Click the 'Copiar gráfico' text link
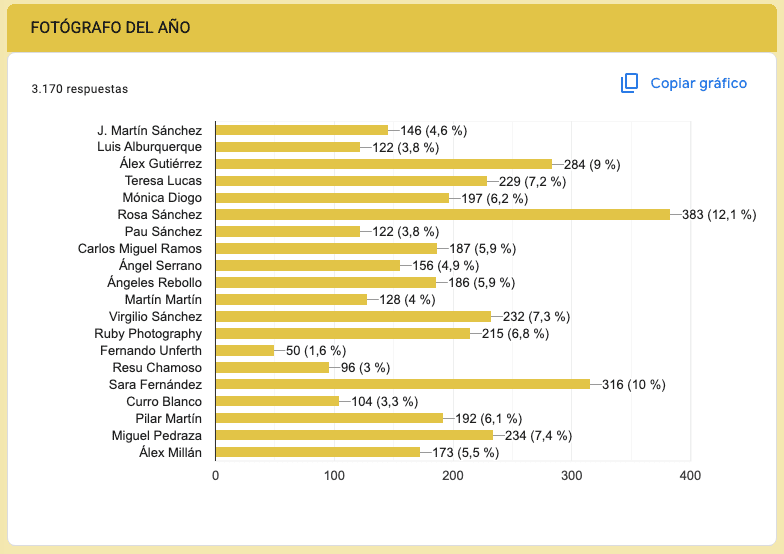The height and width of the screenshot is (554, 784). [698, 83]
